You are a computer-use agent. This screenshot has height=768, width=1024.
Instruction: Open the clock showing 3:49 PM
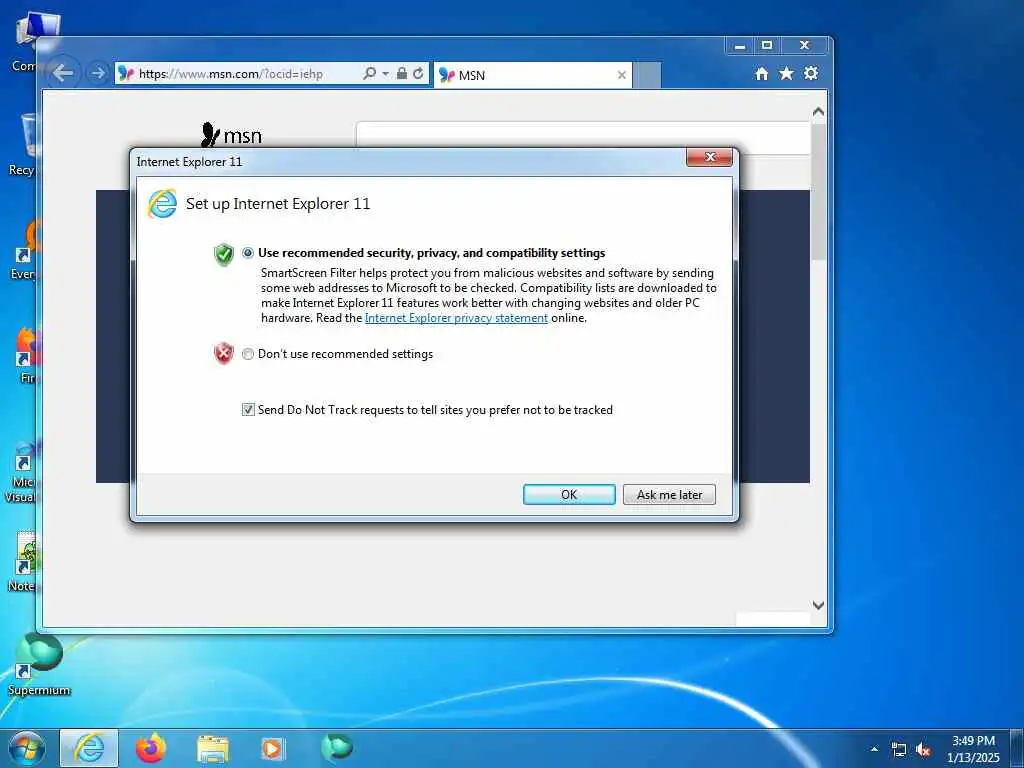pos(973,749)
